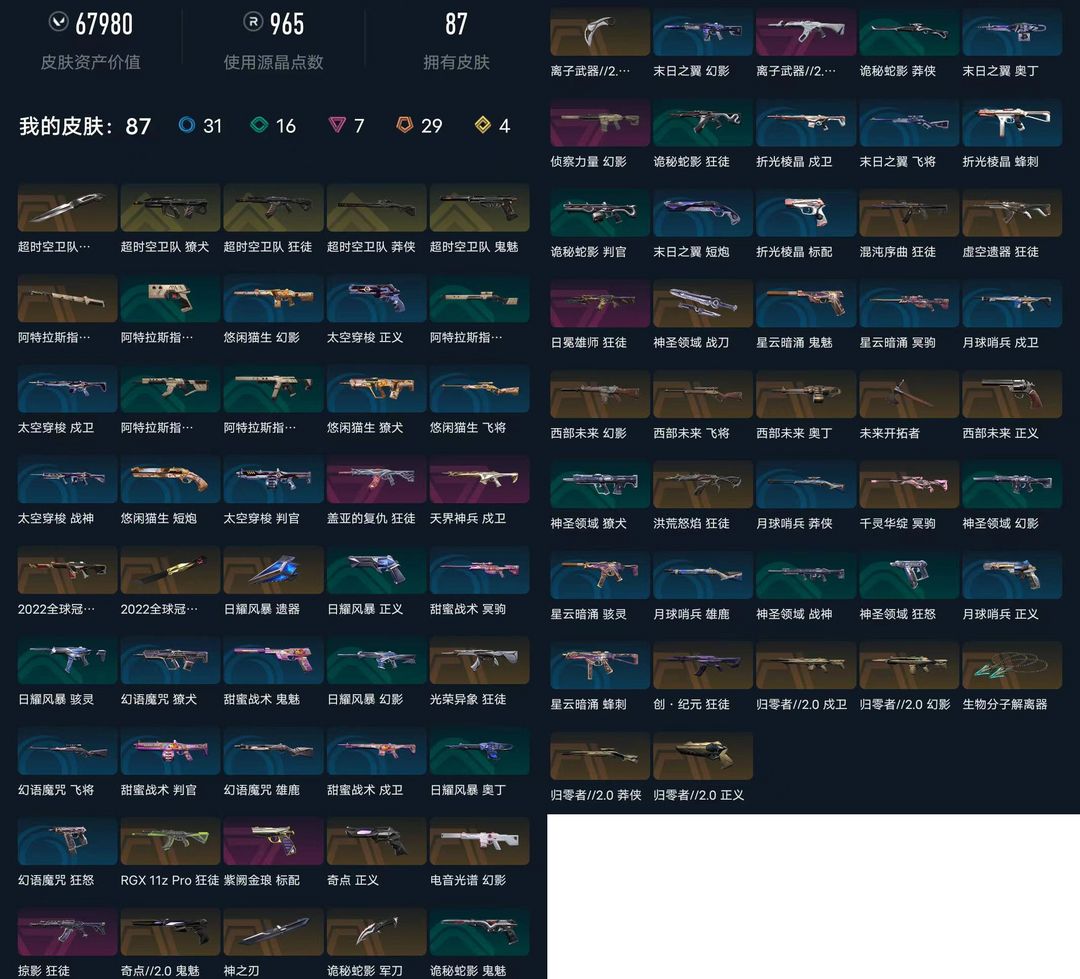
Task: Click the Valorant Points icon beside 67980
Action: pos(59,22)
